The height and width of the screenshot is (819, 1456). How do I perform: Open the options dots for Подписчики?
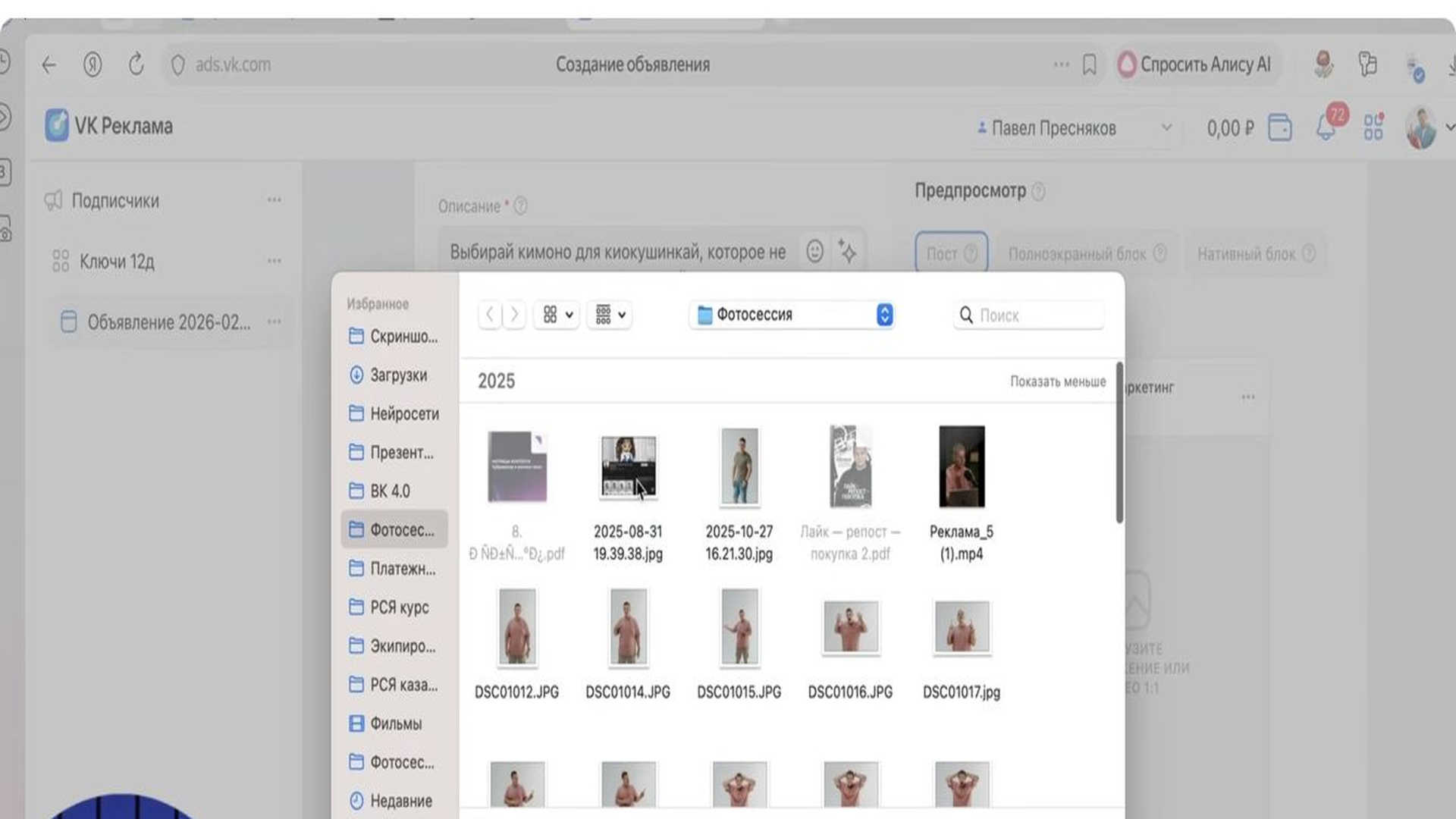275,200
